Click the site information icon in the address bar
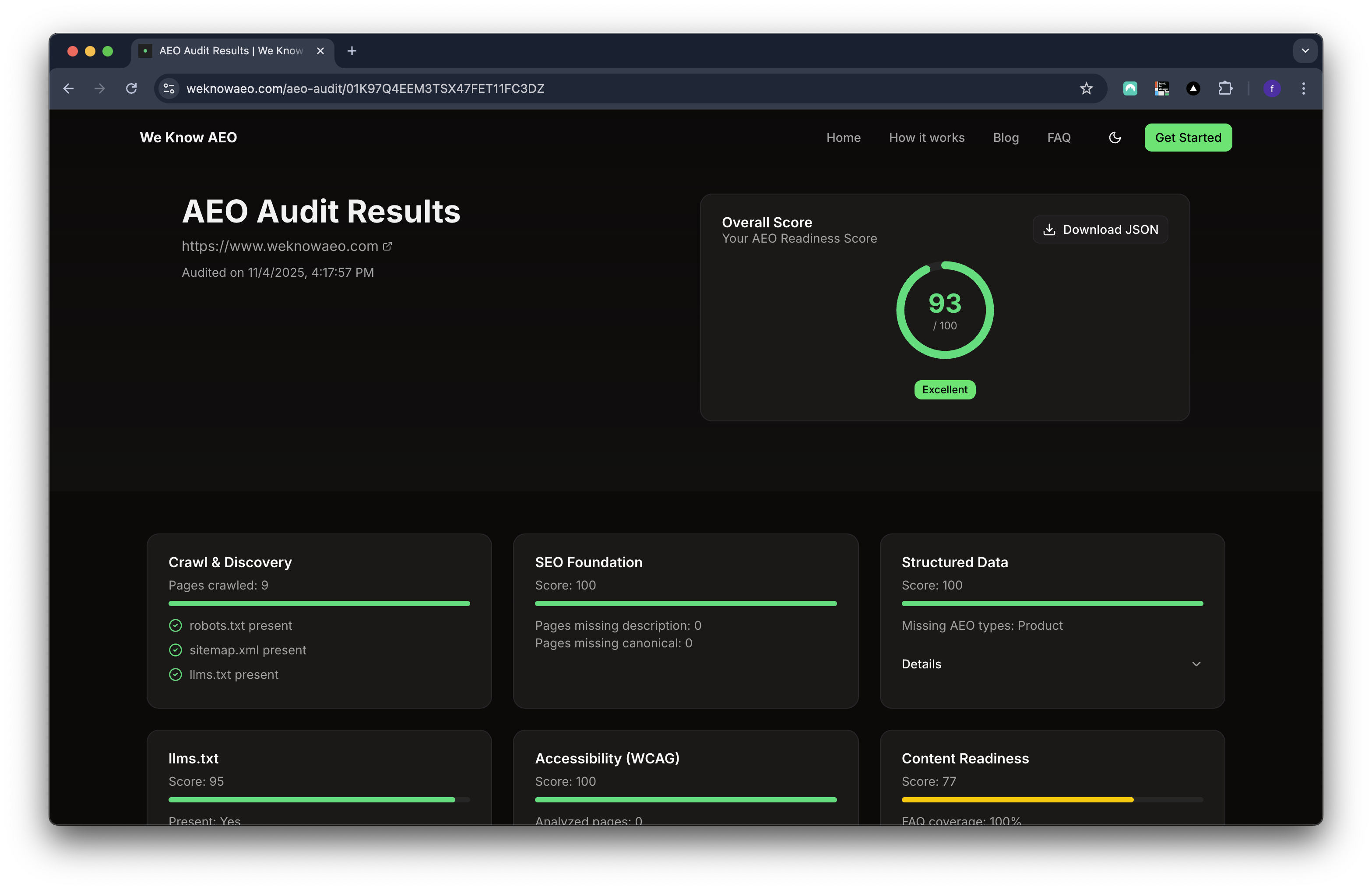This screenshot has height=890, width=1372. click(x=169, y=88)
